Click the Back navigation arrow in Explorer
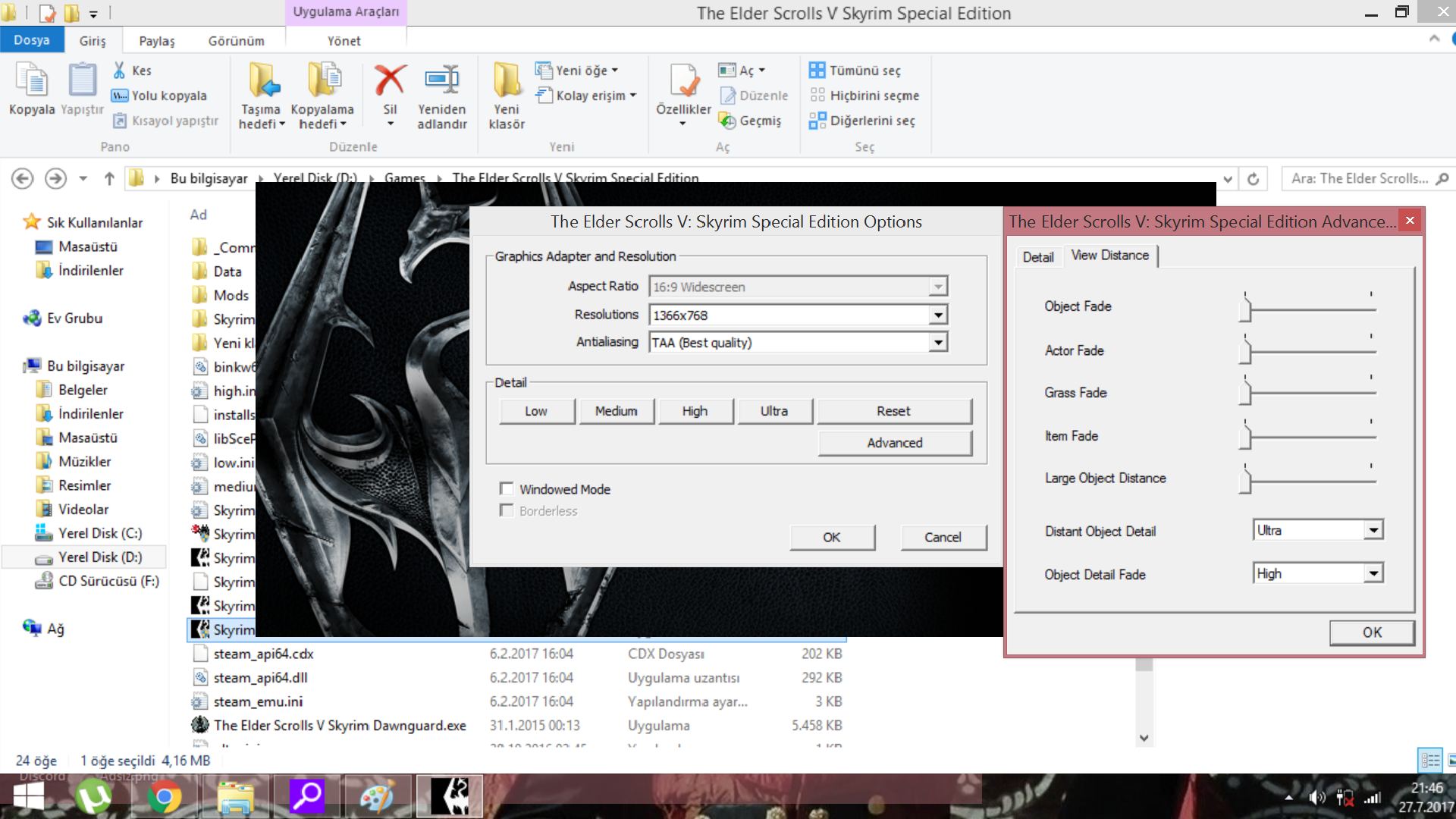The width and height of the screenshot is (1456, 819). (x=23, y=178)
